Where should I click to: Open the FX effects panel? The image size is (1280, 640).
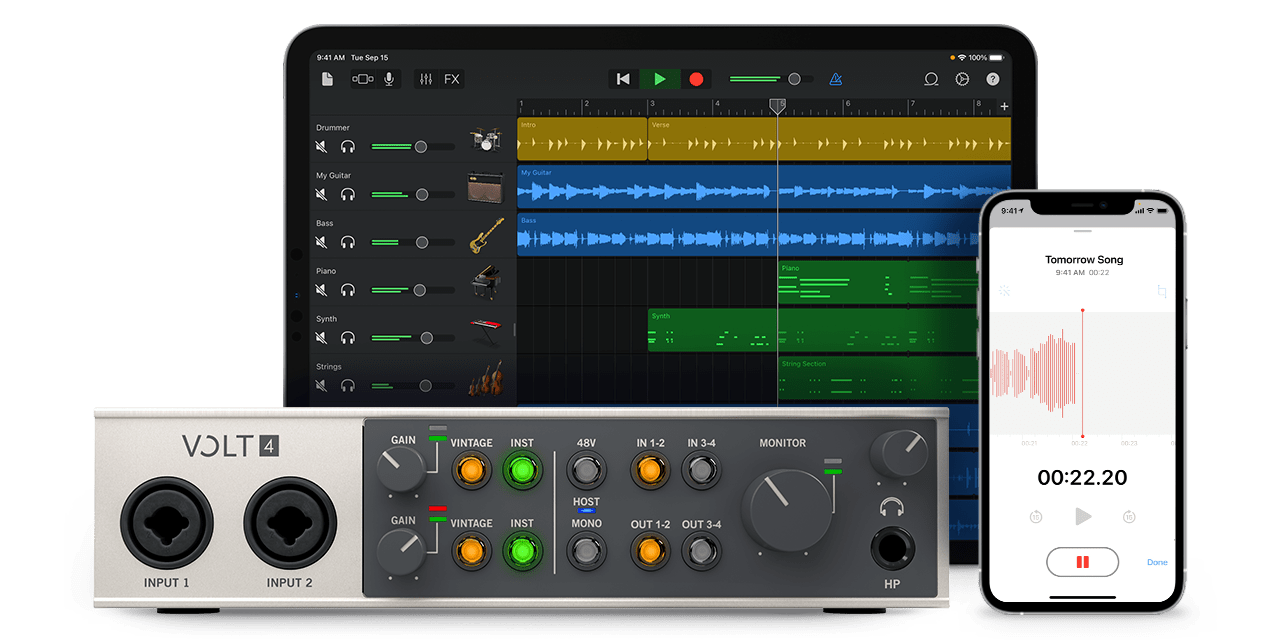[452, 79]
